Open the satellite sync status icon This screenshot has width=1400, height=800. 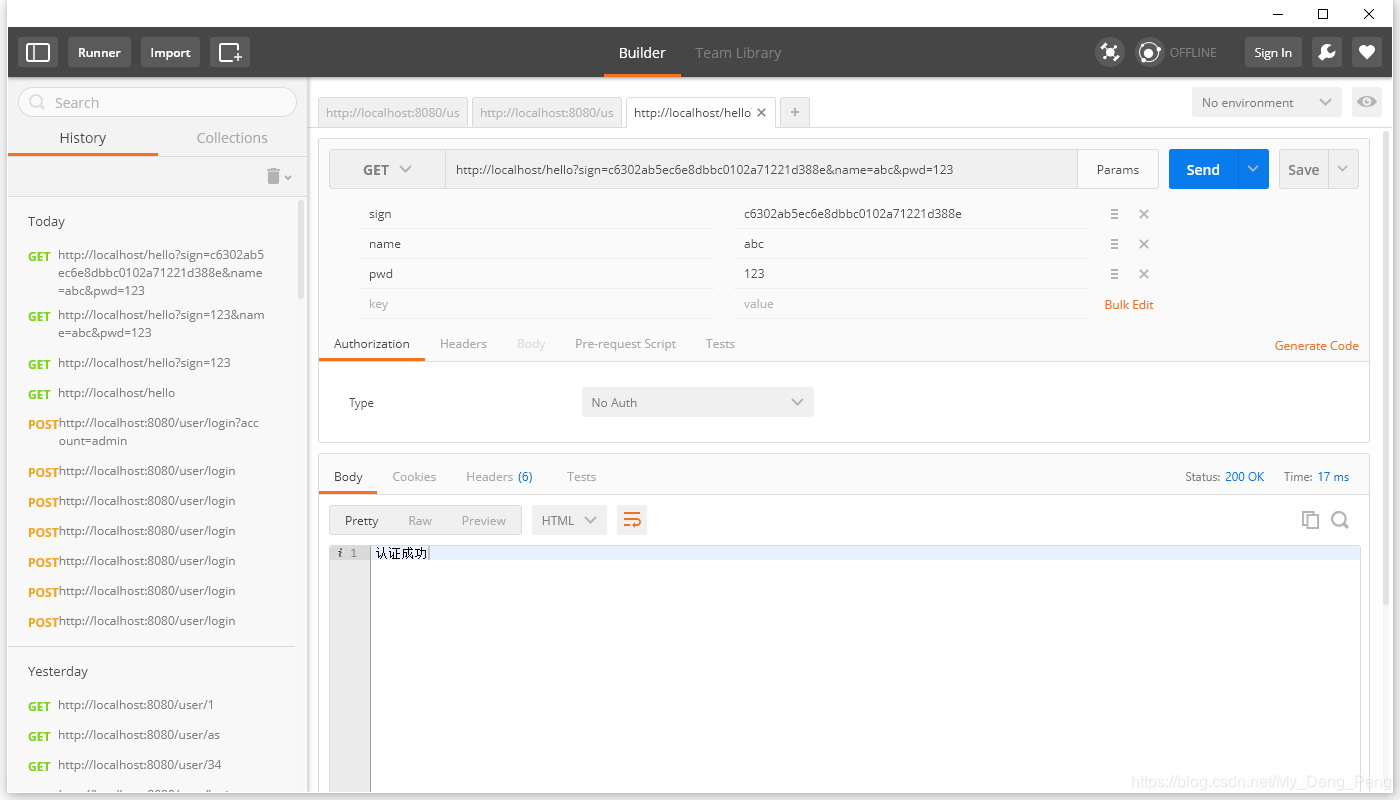[x=1109, y=52]
